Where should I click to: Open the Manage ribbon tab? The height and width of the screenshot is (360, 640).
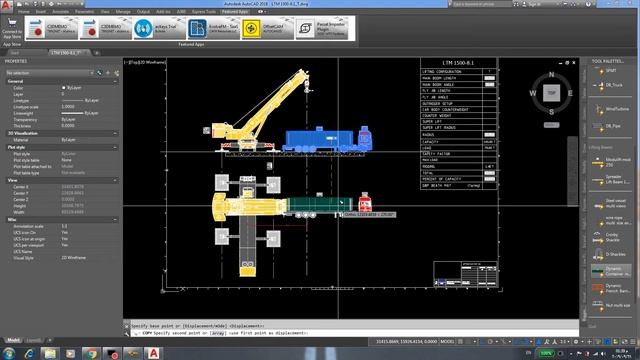pyautogui.click(x=123, y=12)
